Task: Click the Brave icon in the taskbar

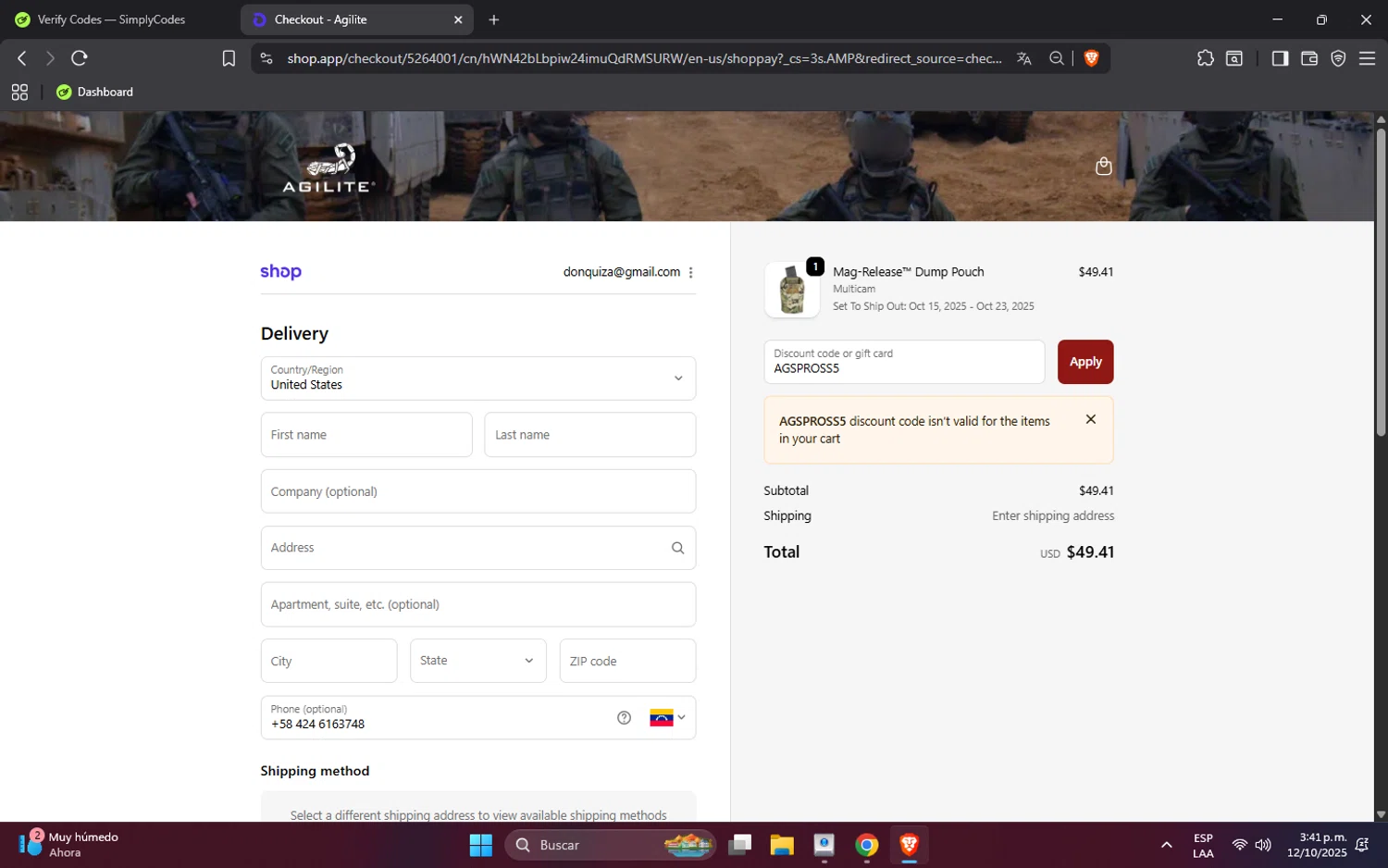Action: 909,845
